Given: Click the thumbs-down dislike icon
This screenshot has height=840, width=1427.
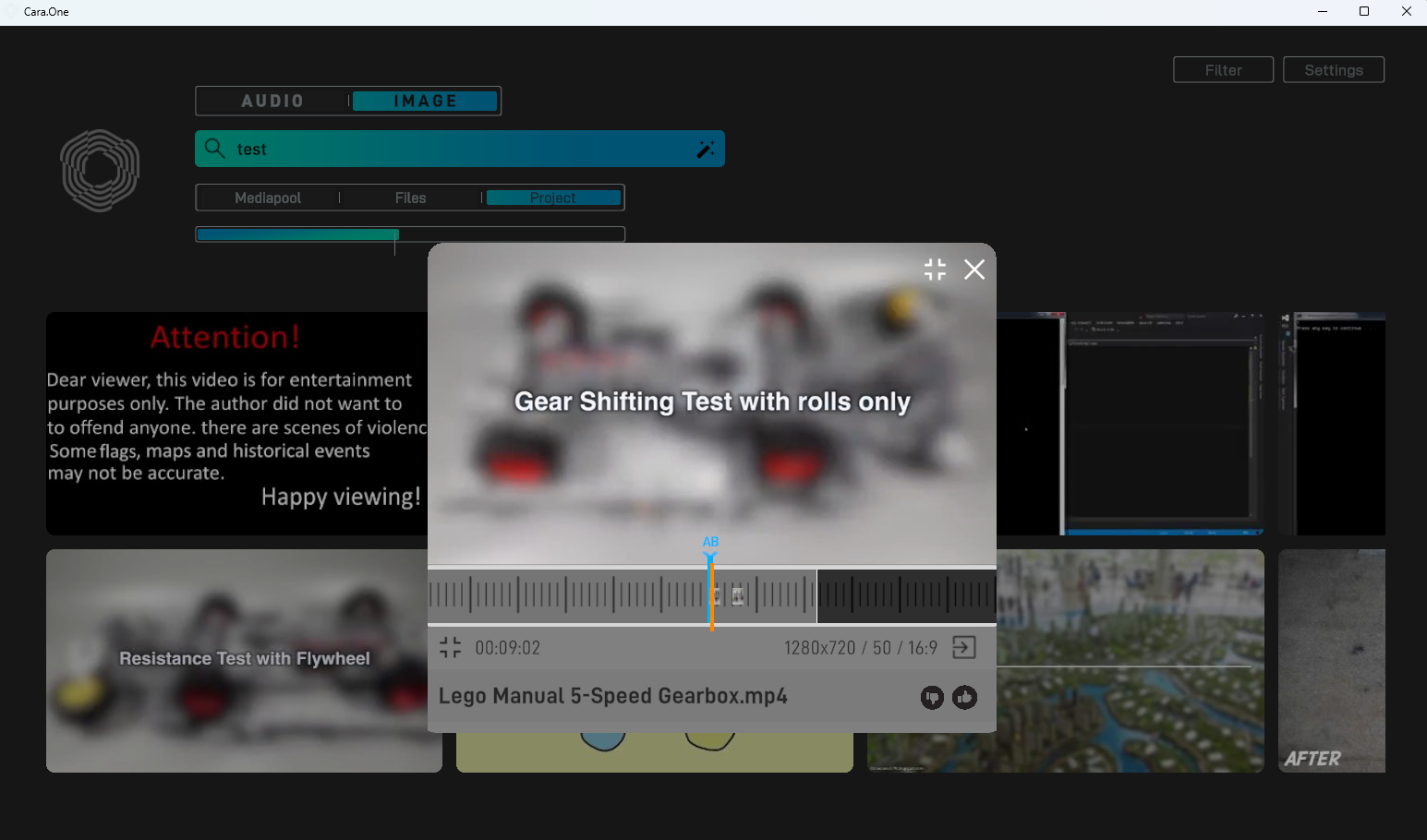Looking at the screenshot, I should pos(932,698).
